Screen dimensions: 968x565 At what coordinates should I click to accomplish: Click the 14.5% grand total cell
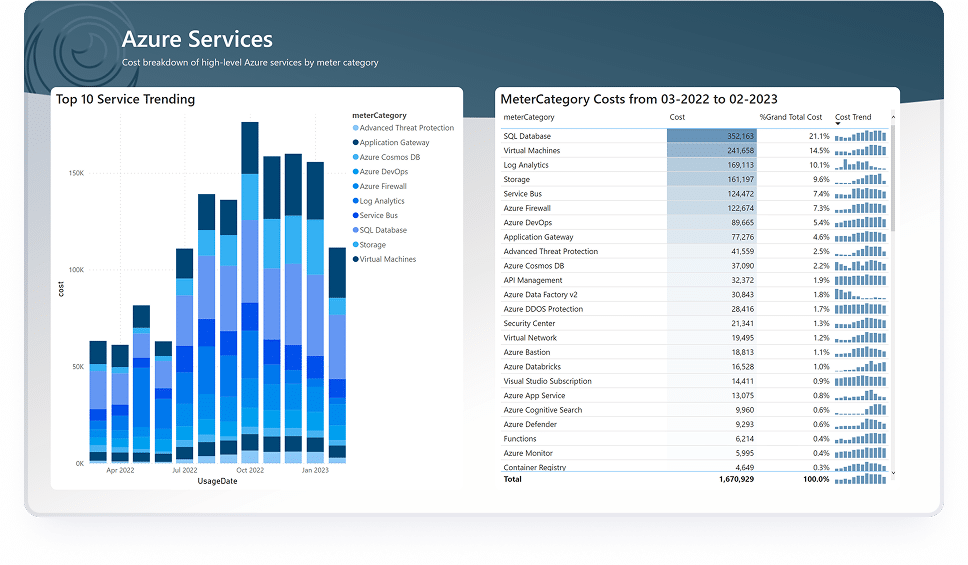[x=819, y=151]
